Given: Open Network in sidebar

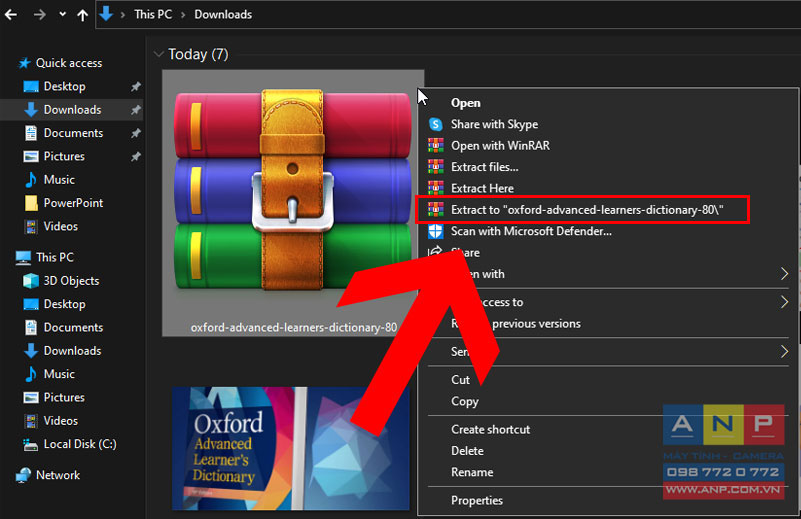Looking at the screenshot, I should pos(58,475).
